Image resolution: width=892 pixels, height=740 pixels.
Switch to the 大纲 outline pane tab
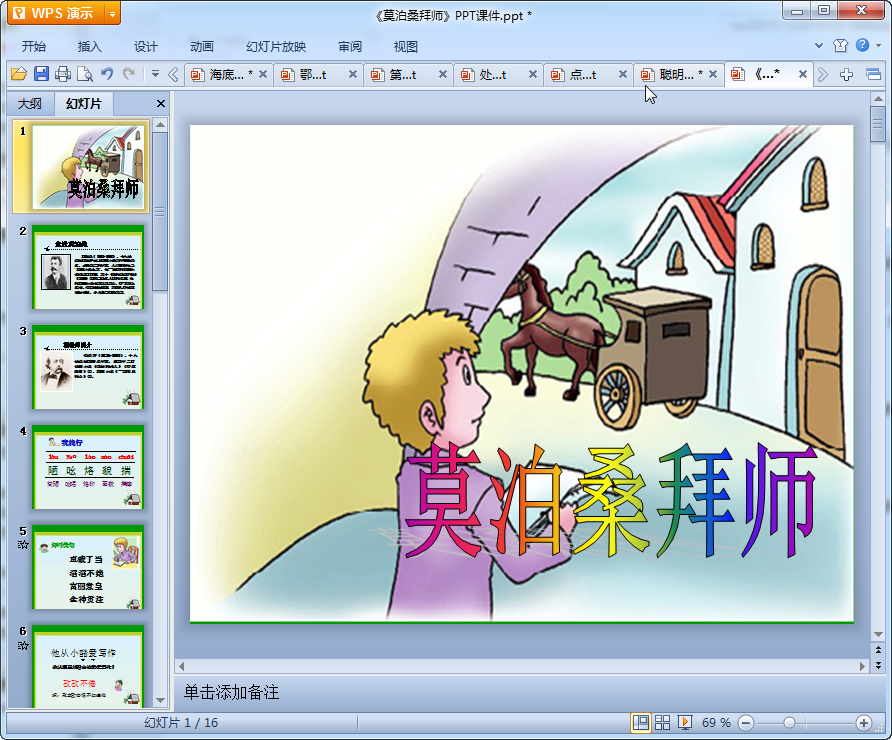[30, 104]
